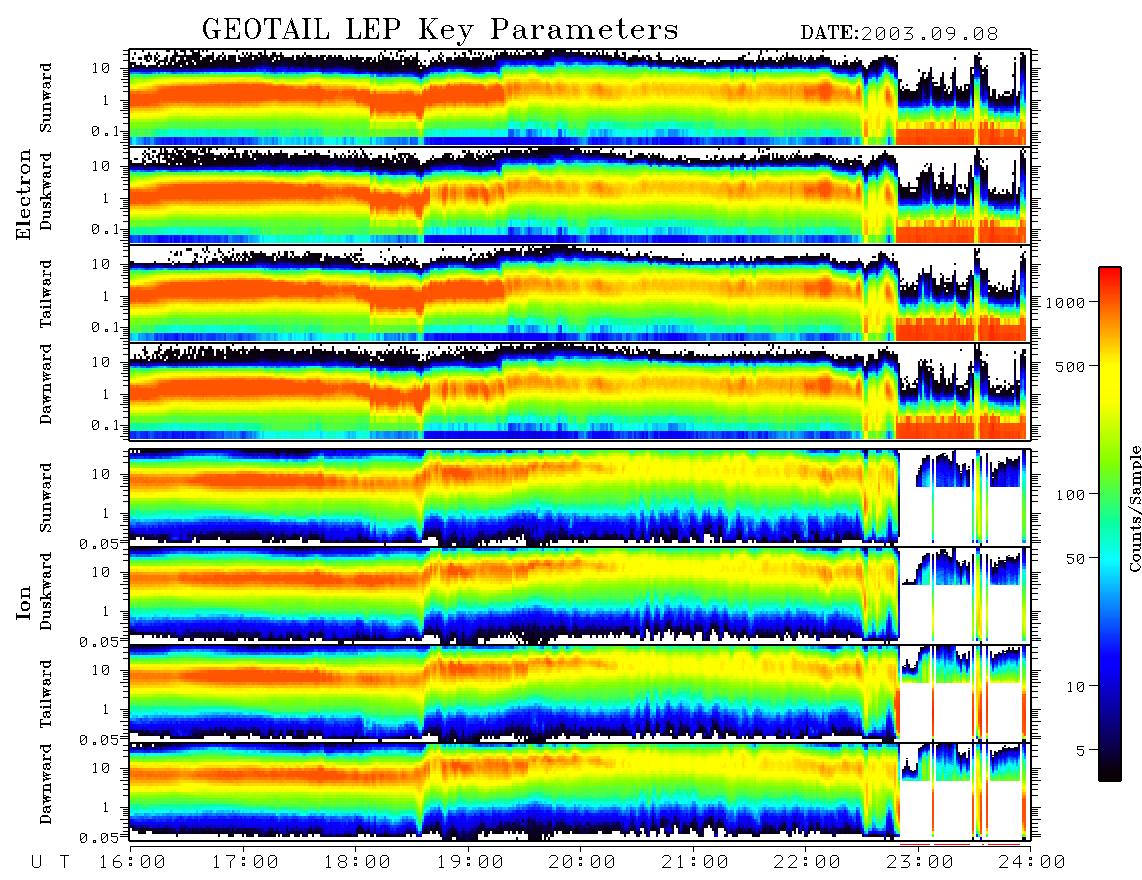Select the Ion "Tailward" panel label
The width and height of the screenshot is (1142, 880).
coord(46,694)
